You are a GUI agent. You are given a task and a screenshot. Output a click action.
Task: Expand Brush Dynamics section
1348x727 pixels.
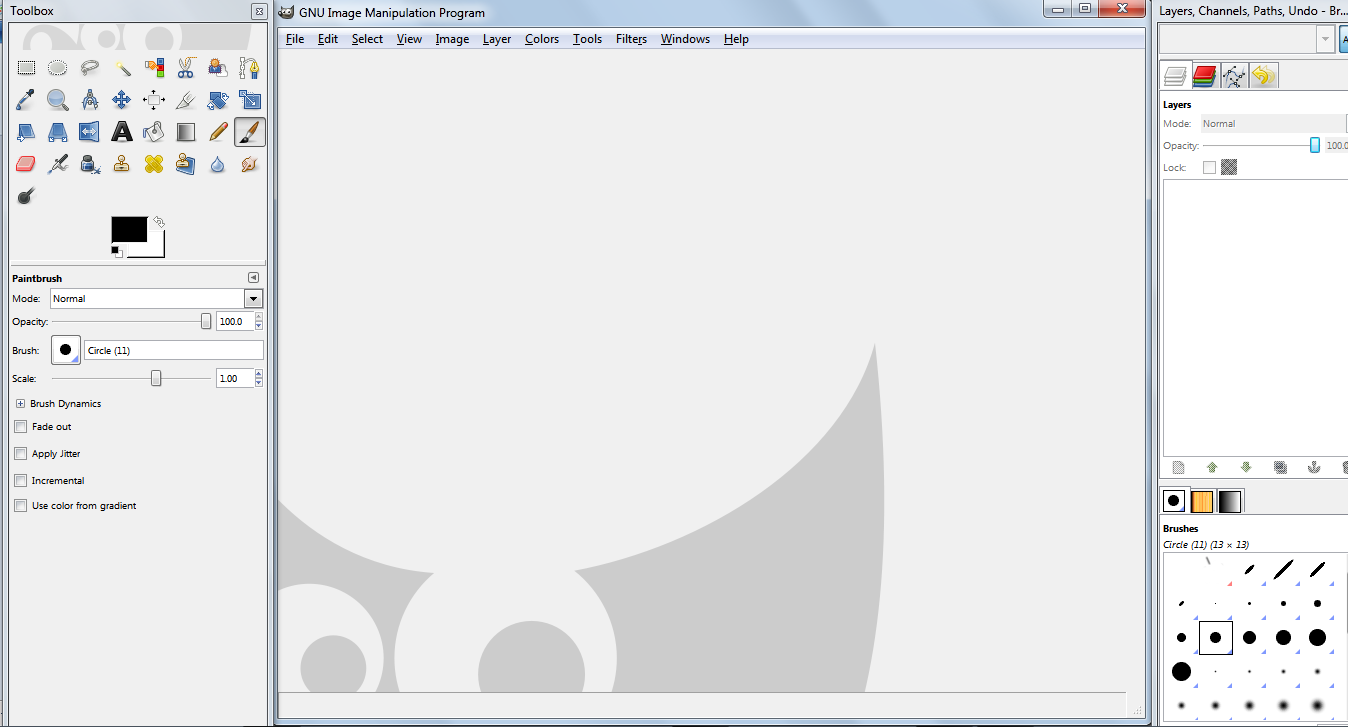(20, 404)
